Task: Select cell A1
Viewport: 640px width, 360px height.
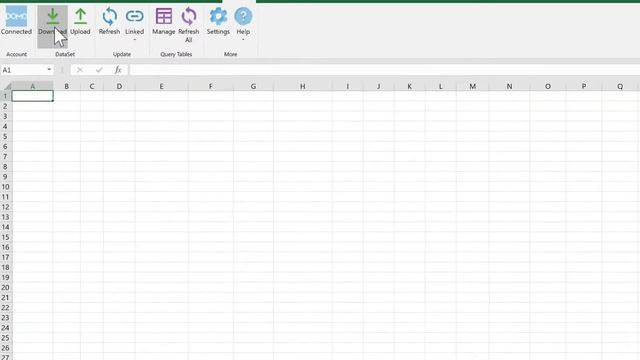Action: pyautogui.click(x=33, y=96)
